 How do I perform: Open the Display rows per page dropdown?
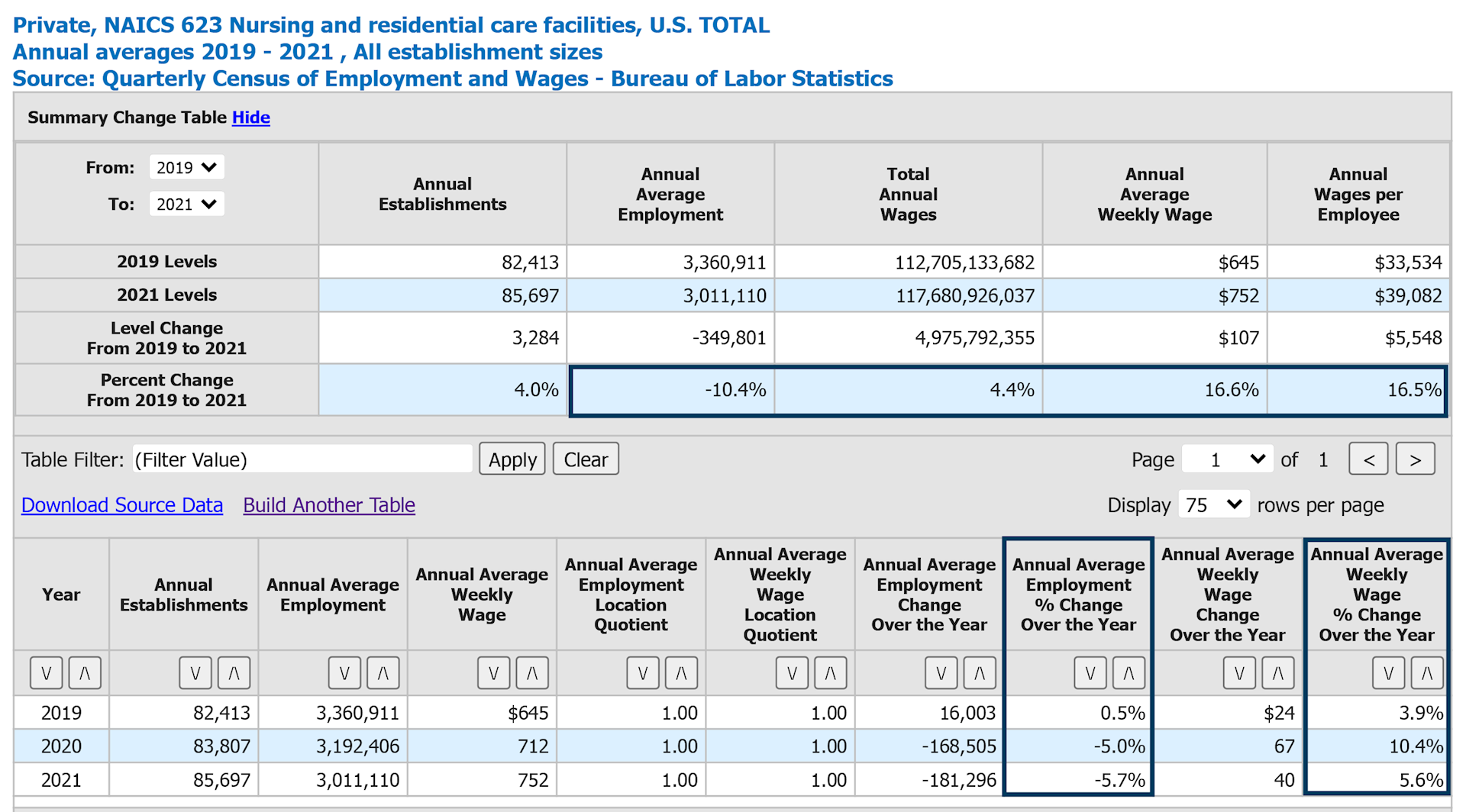pos(1214,504)
